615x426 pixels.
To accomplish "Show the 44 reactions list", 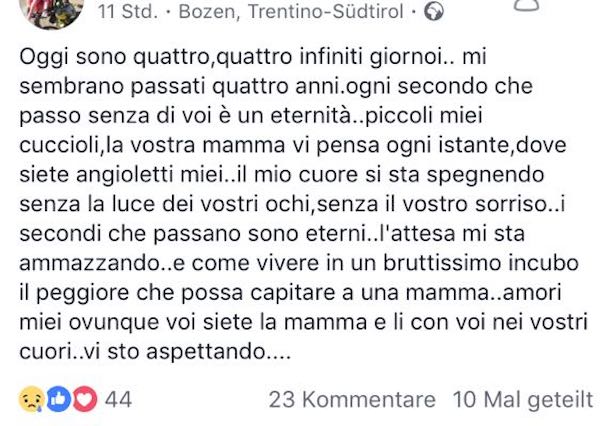I will [x=118, y=399].
